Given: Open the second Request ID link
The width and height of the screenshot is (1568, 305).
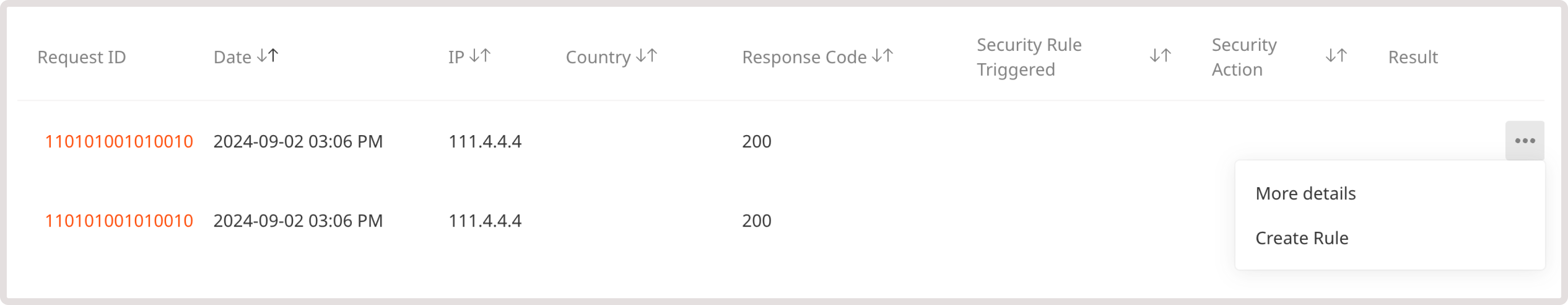Looking at the screenshot, I should coord(119,220).
